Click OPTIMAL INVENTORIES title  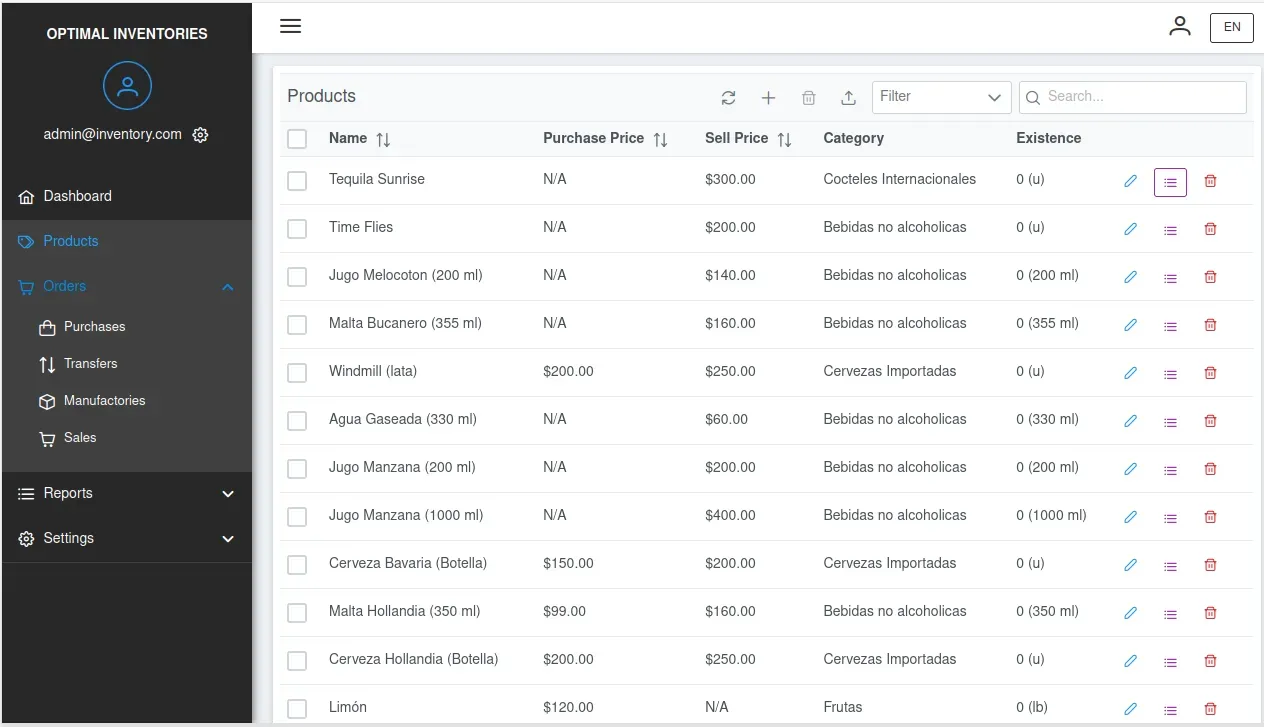click(x=127, y=34)
